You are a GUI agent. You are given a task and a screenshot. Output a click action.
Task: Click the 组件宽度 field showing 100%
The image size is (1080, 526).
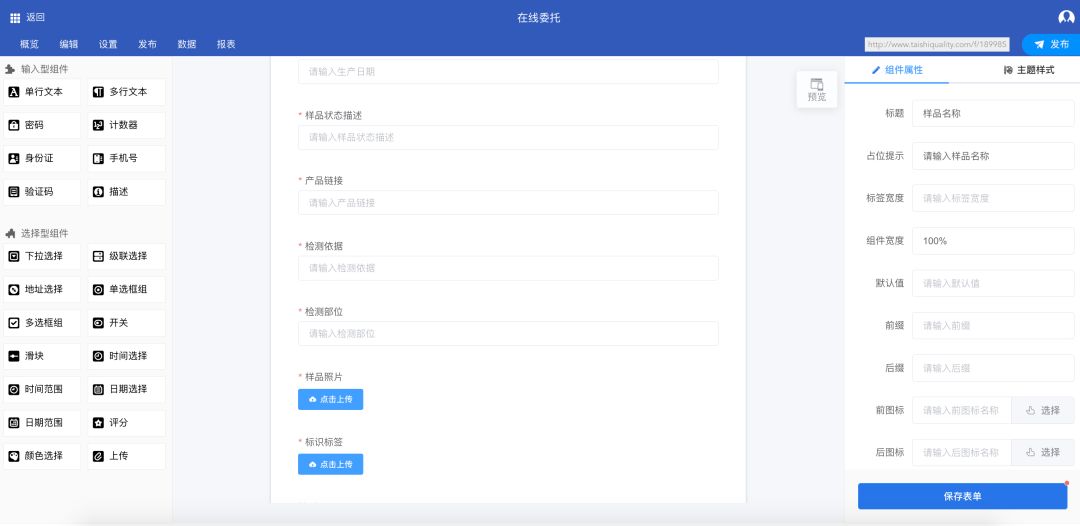coord(993,241)
